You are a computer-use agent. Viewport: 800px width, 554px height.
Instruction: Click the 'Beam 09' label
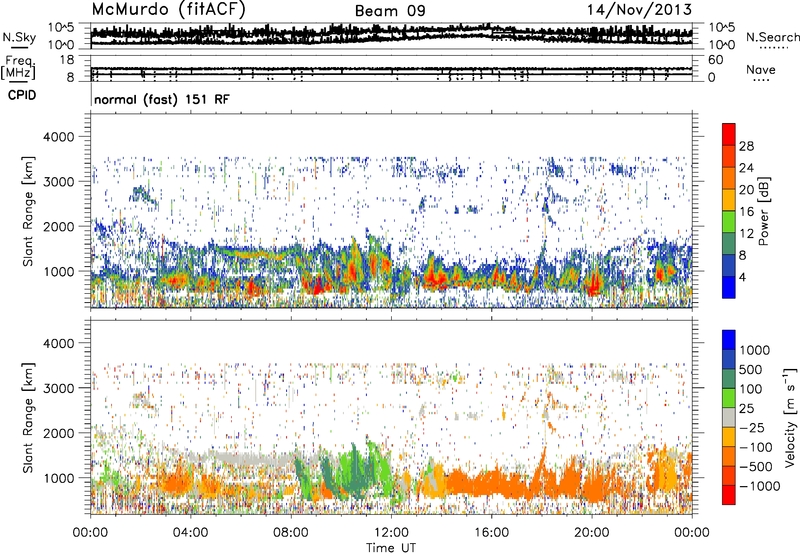[390, 11]
